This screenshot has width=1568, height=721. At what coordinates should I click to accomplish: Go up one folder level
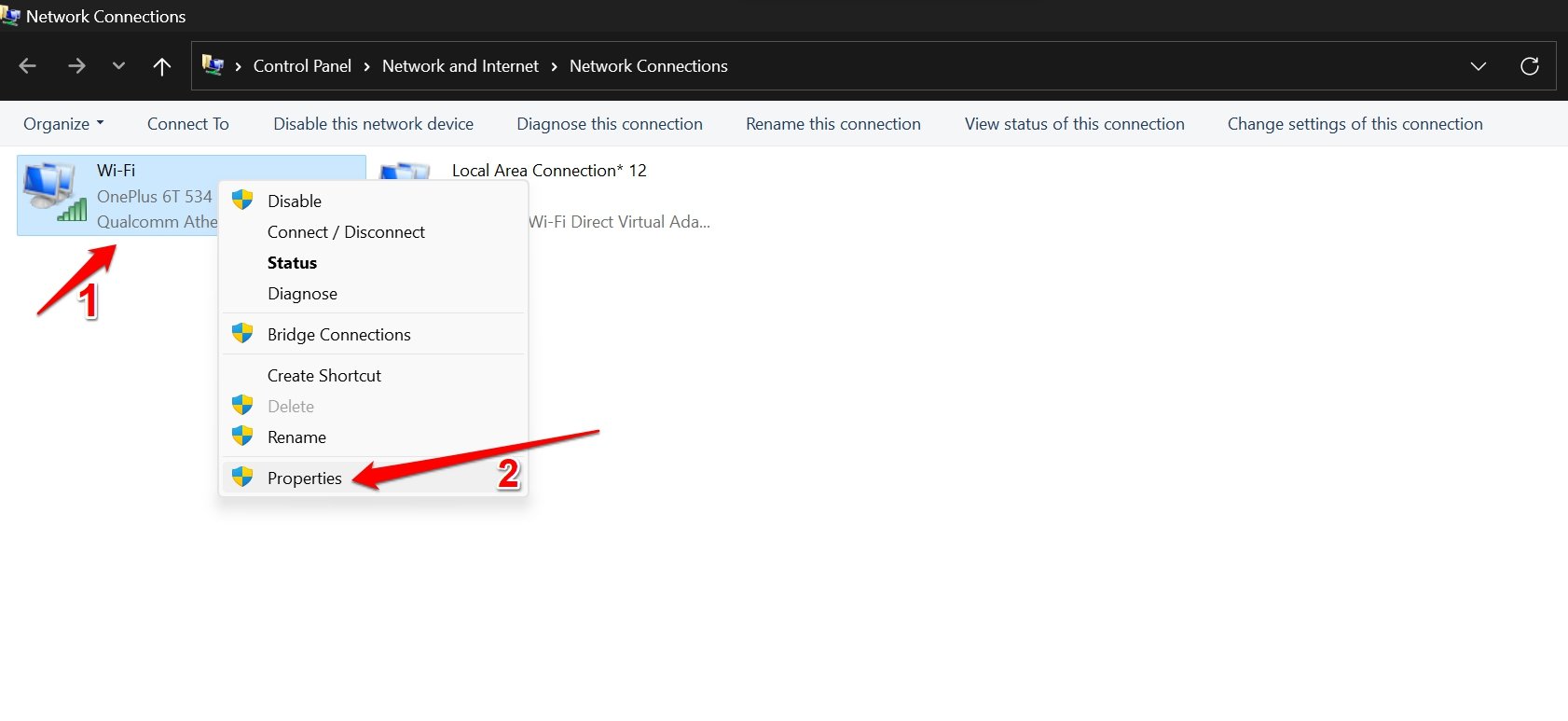162,66
